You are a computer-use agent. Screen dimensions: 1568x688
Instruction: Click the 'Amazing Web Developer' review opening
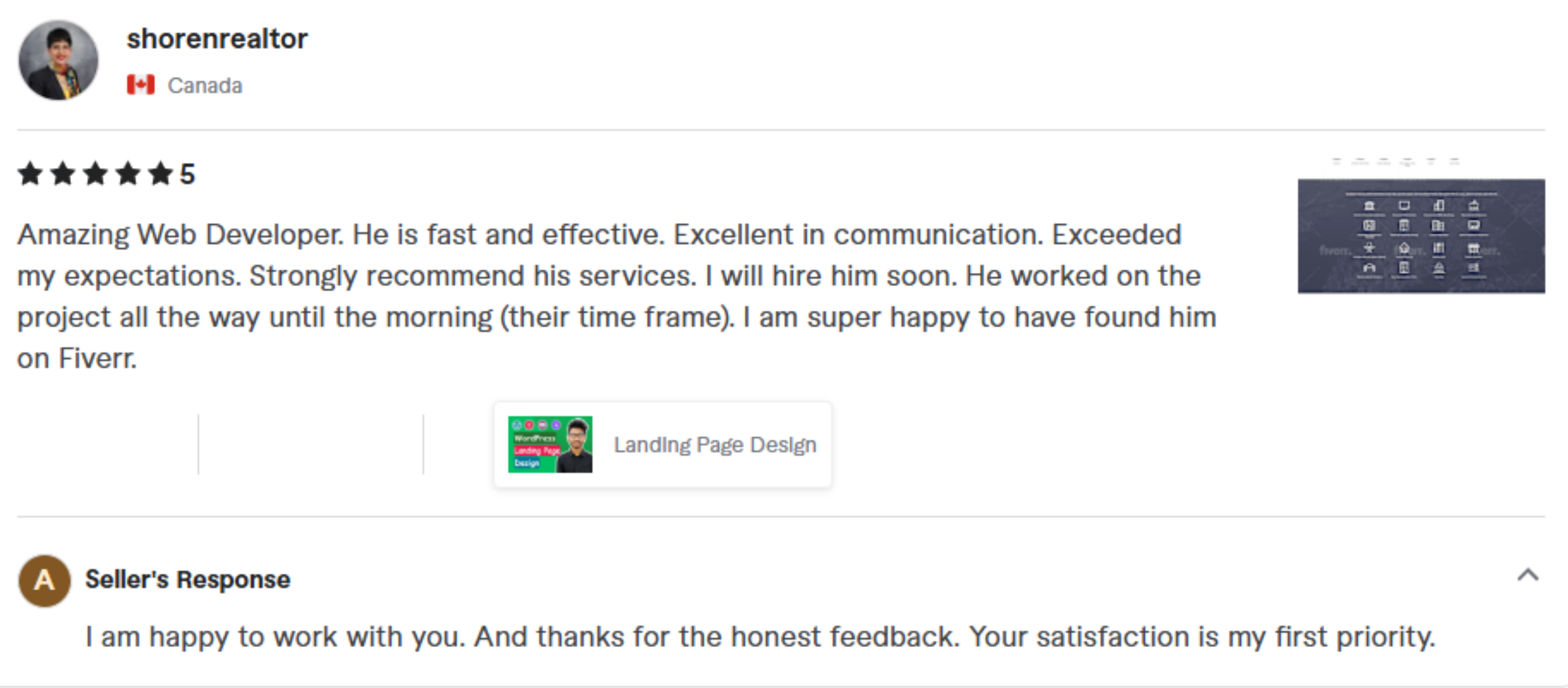click(x=180, y=235)
